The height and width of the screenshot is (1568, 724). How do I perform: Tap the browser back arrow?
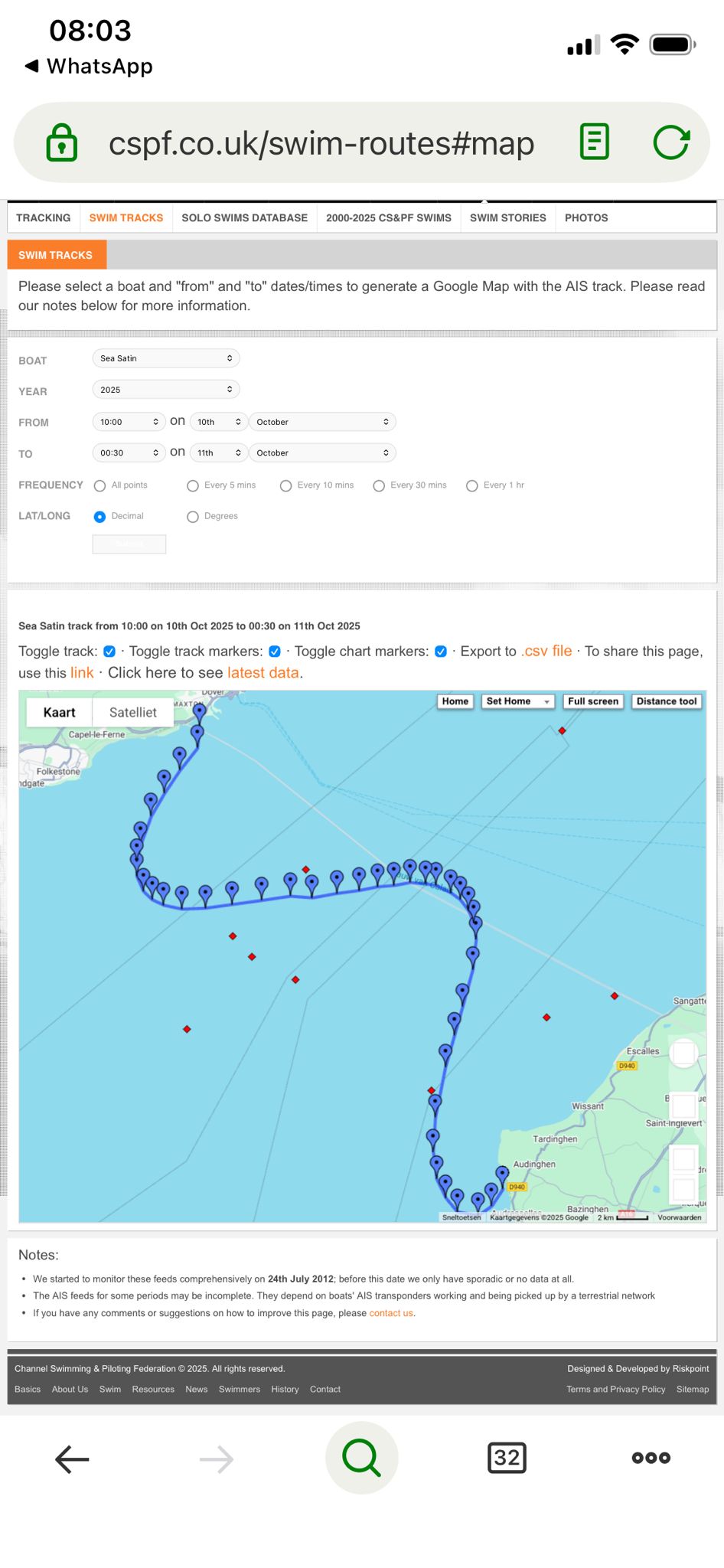tap(72, 1459)
